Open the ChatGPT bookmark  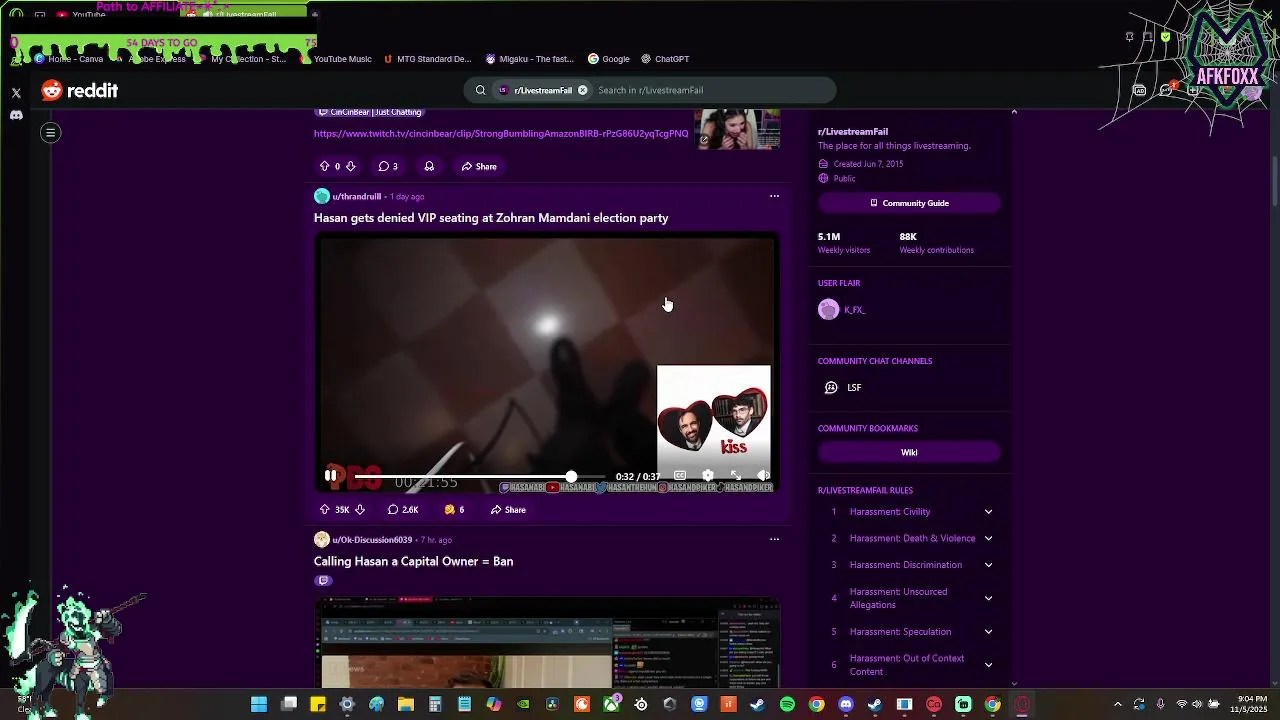[x=665, y=59]
